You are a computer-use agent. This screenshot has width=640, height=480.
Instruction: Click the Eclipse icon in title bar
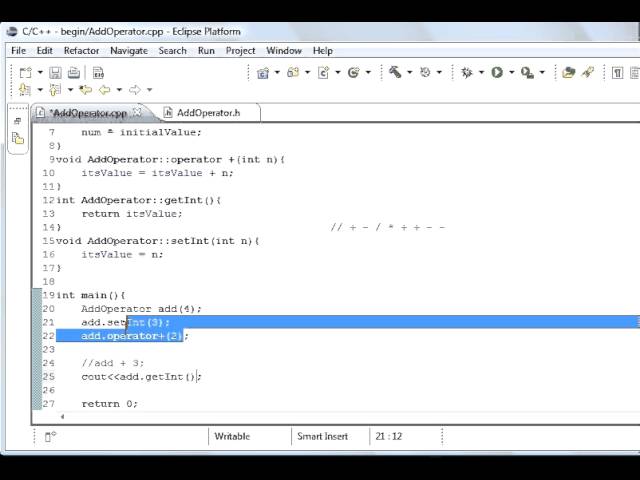(13, 31)
